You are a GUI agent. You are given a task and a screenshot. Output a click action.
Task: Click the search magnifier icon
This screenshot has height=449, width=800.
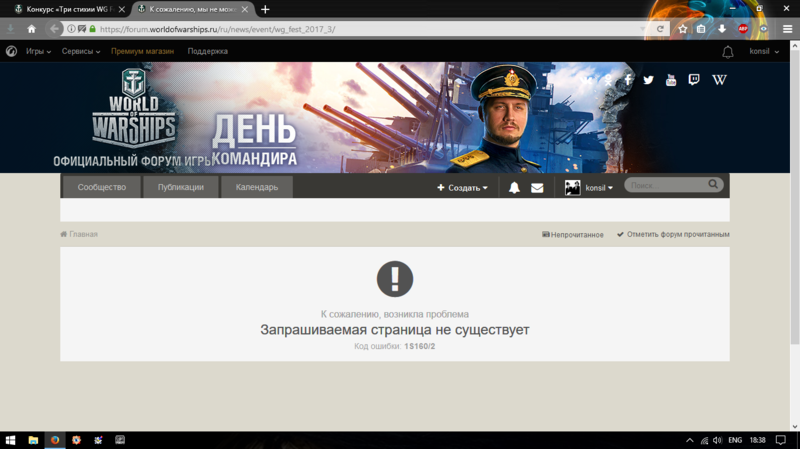pos(713,184)
